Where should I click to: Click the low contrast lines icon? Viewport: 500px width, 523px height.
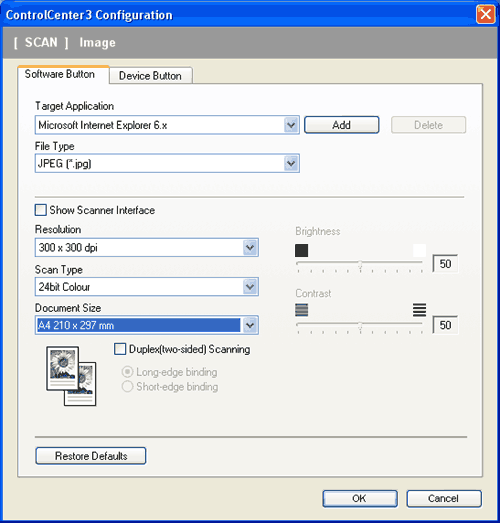click(302, 310)
